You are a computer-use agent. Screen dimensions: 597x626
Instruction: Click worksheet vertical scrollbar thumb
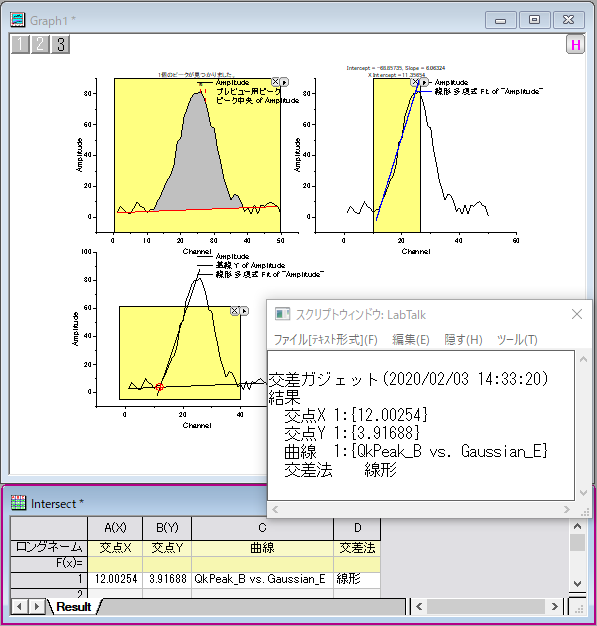[577, 543]
